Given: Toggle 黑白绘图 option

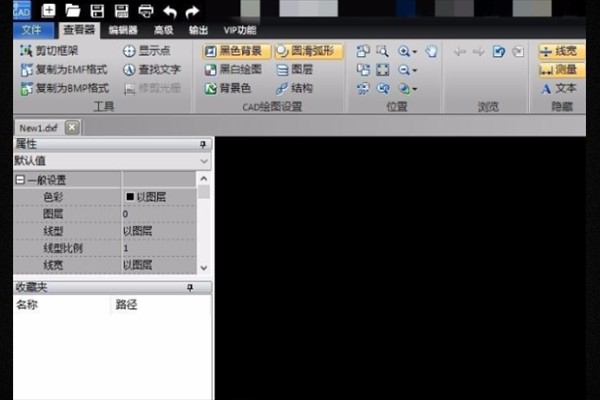Looking at the screenshot, I should tap(233, 70).
